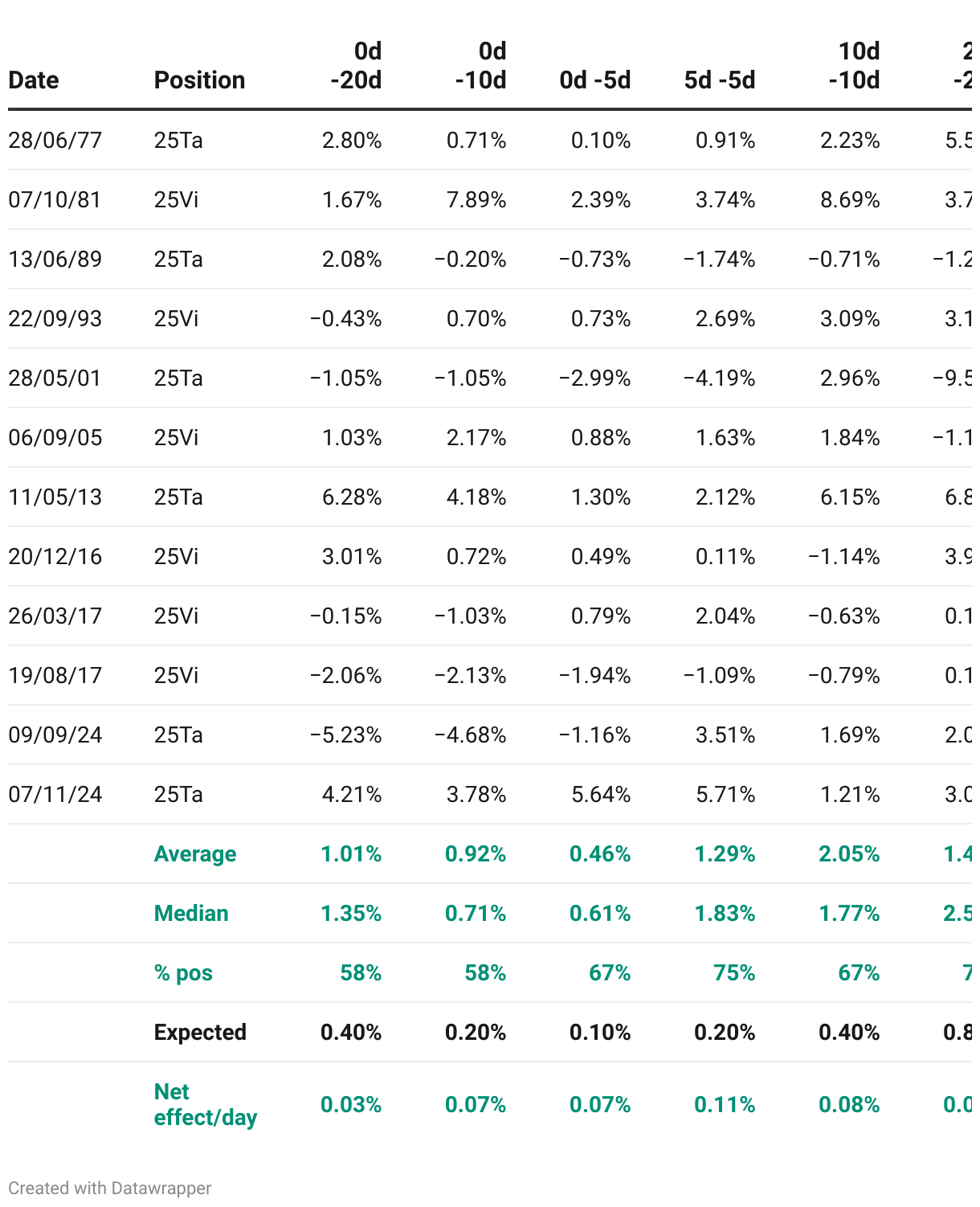Click the Date column header

tap(34, 80)
